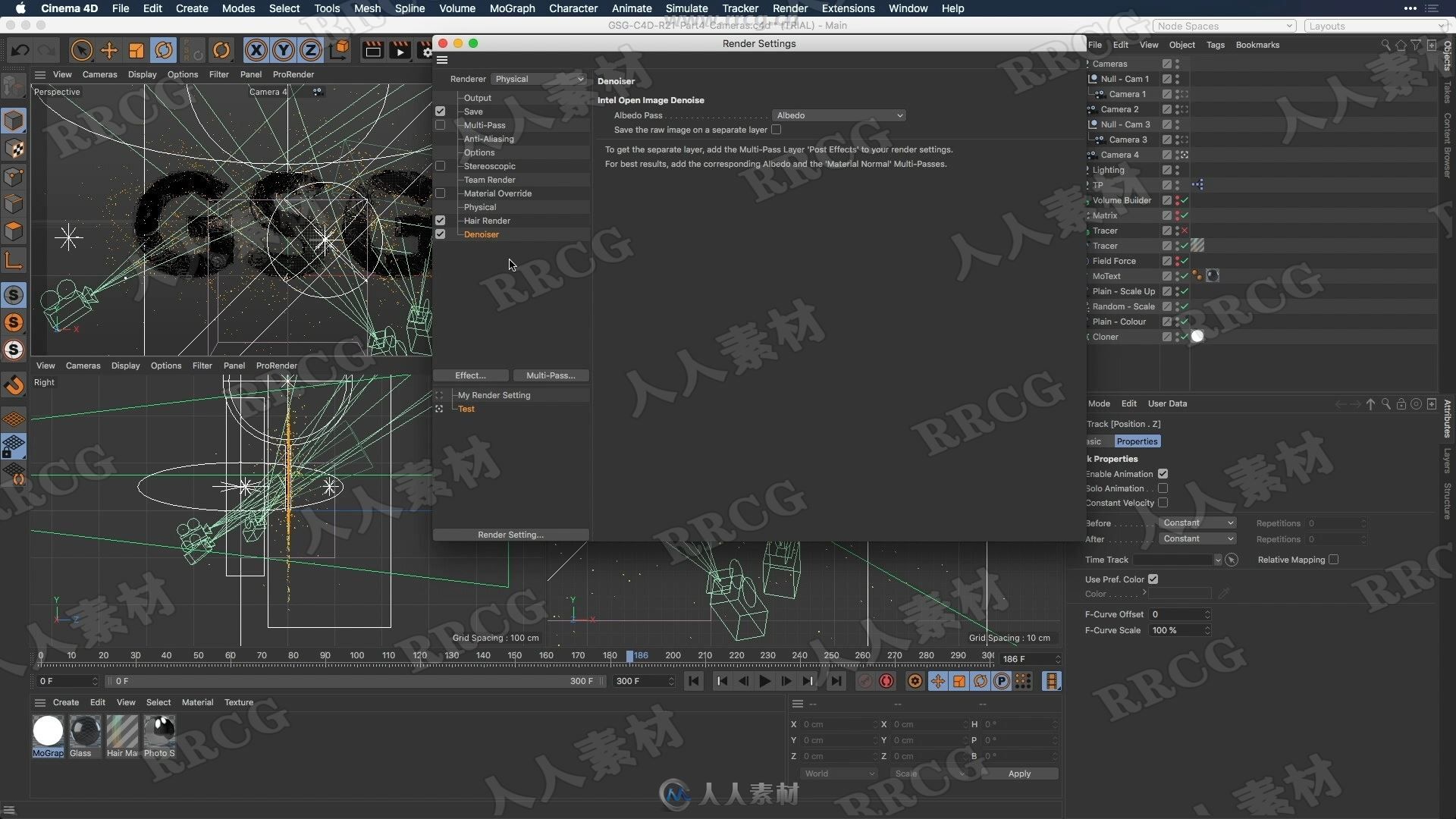Click the Multi-Pass... button

551,375
